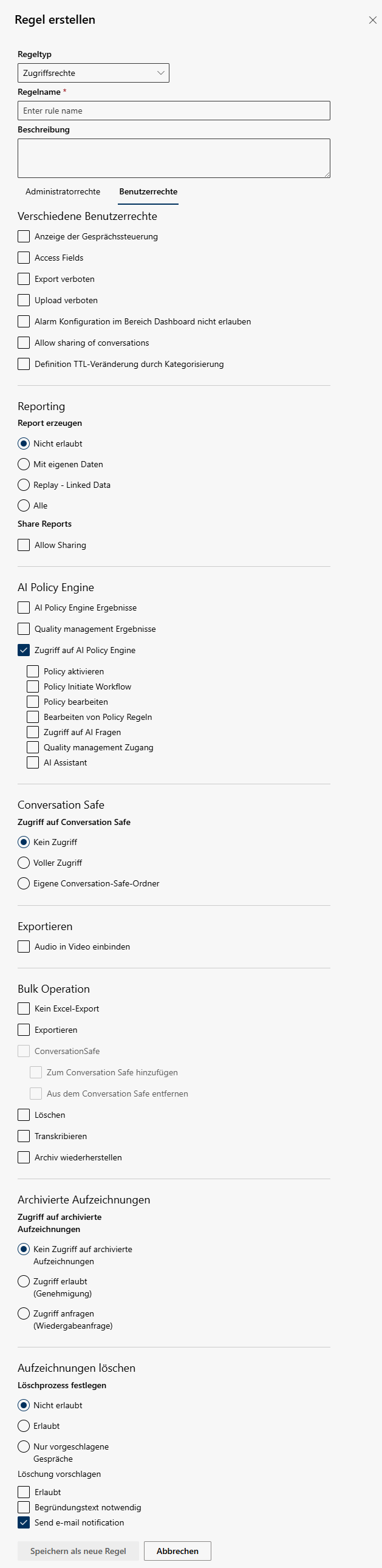Enable the Policy aktivieren checkbox
Screen dimensions: 382x1568
pyautogui.click(x=33, y=671)
